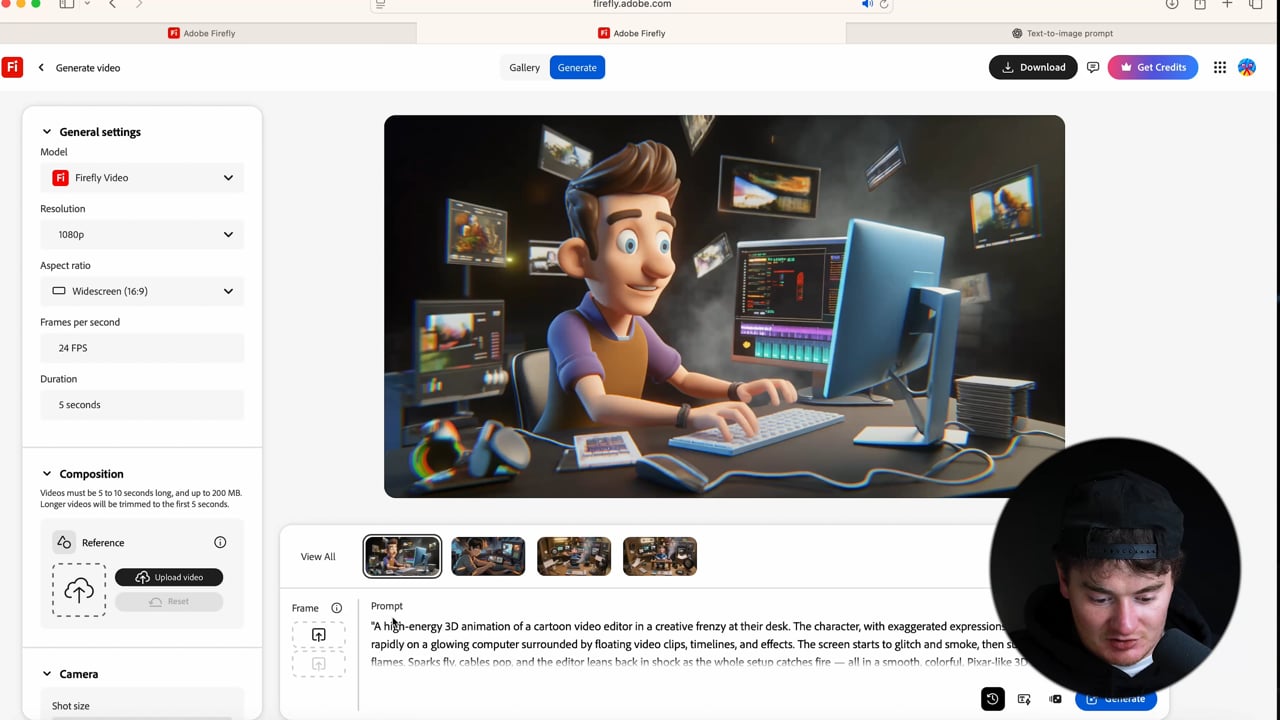1280x720 pixels.
Task: Mute the tab audio speaker icon
Action: point(867,5)
